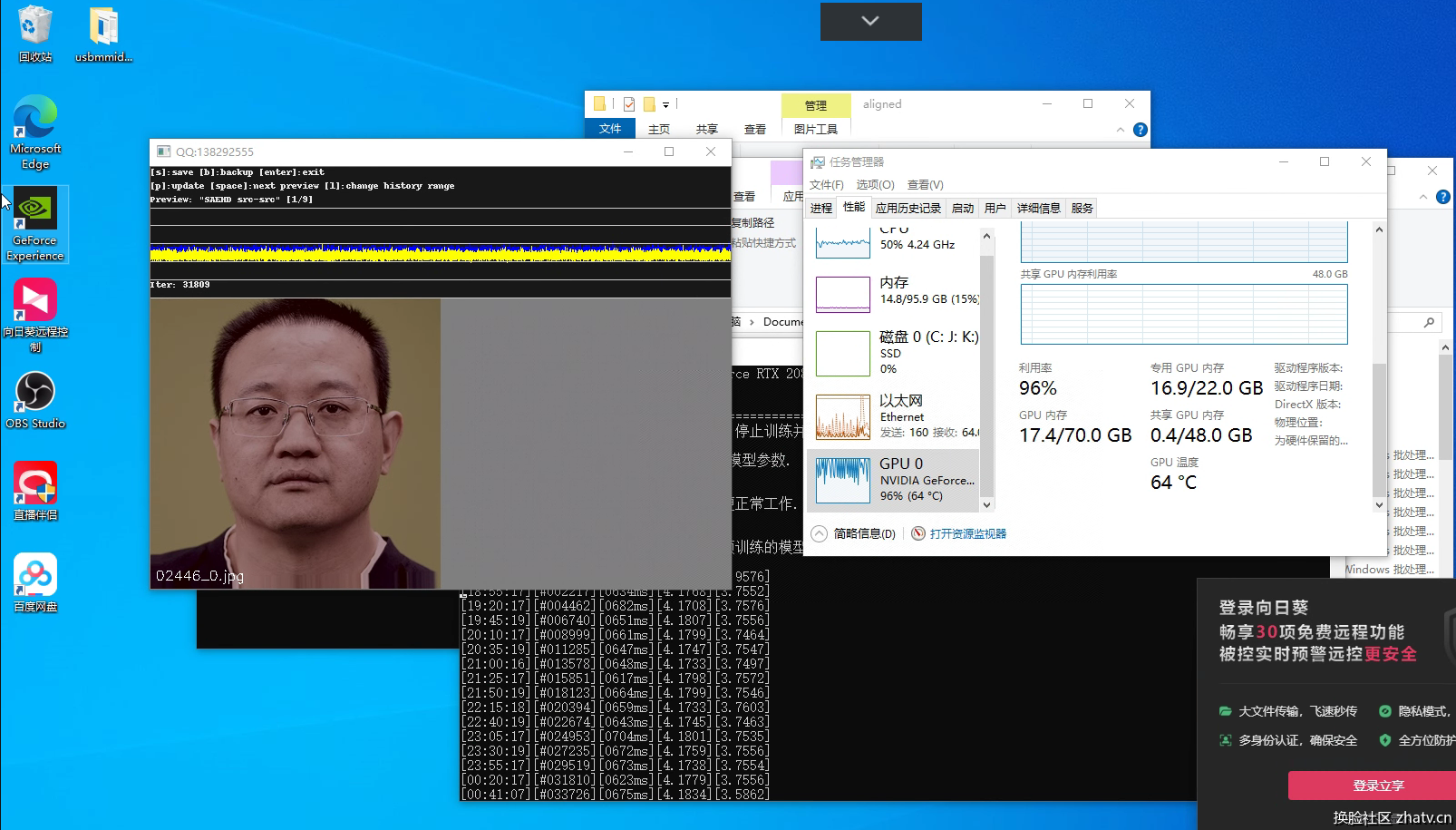The width and height of the screenshot is (1456, 830).
Task: Select the Ethernet performance entry
Action: [893, 416]
